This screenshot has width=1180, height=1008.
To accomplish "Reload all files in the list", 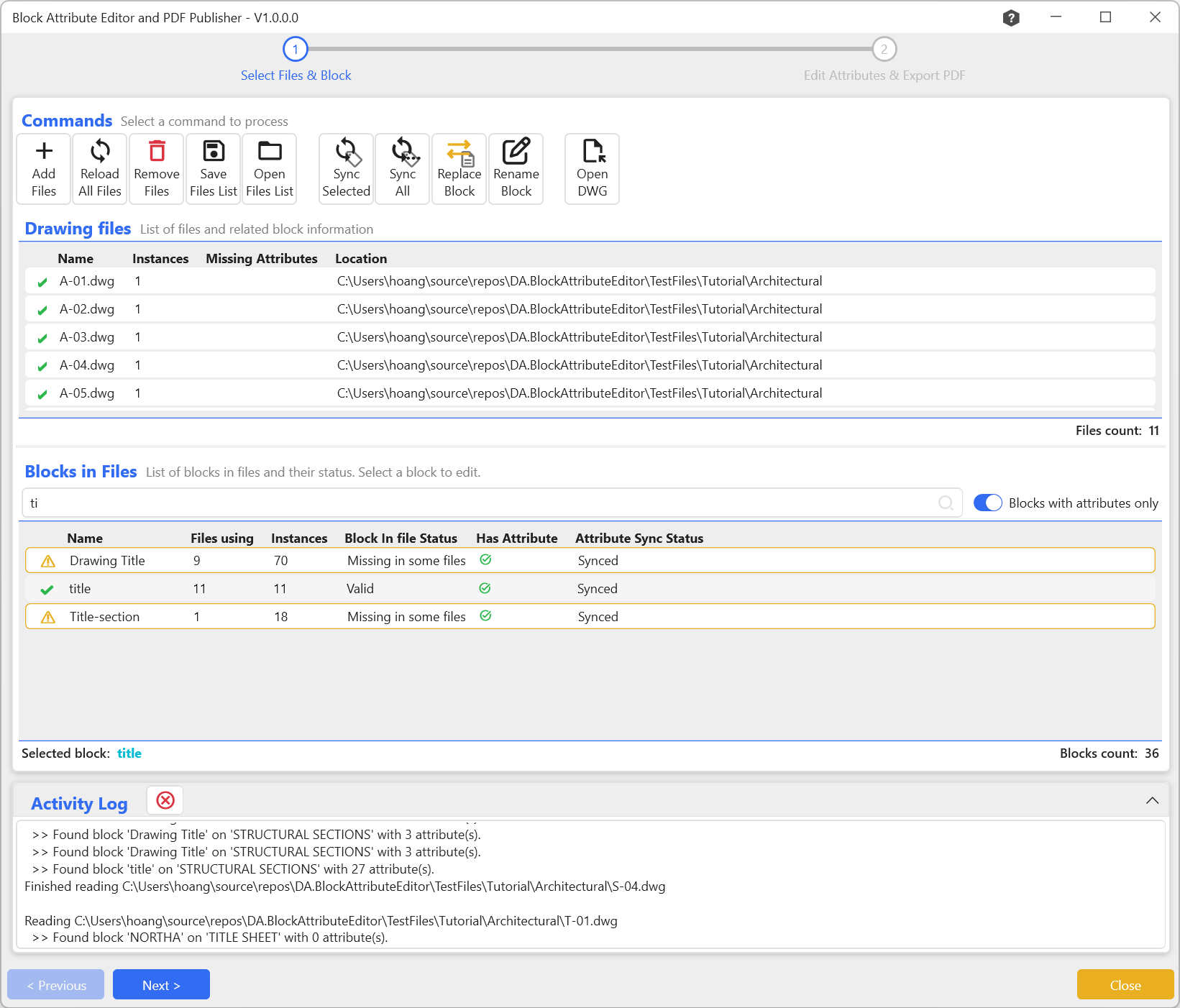I will click(x=100, y=169).
